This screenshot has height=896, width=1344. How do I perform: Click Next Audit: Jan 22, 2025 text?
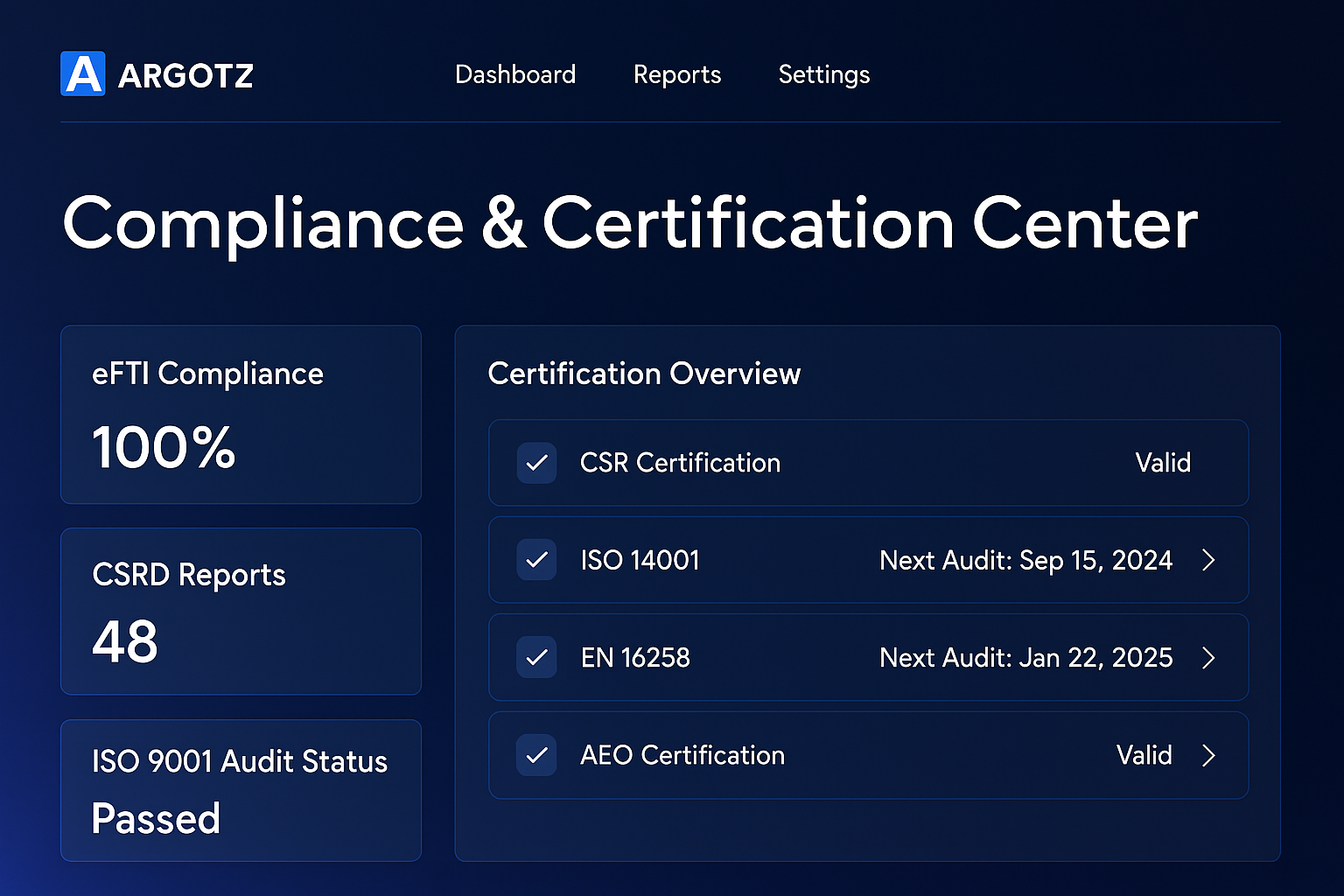1025,657
